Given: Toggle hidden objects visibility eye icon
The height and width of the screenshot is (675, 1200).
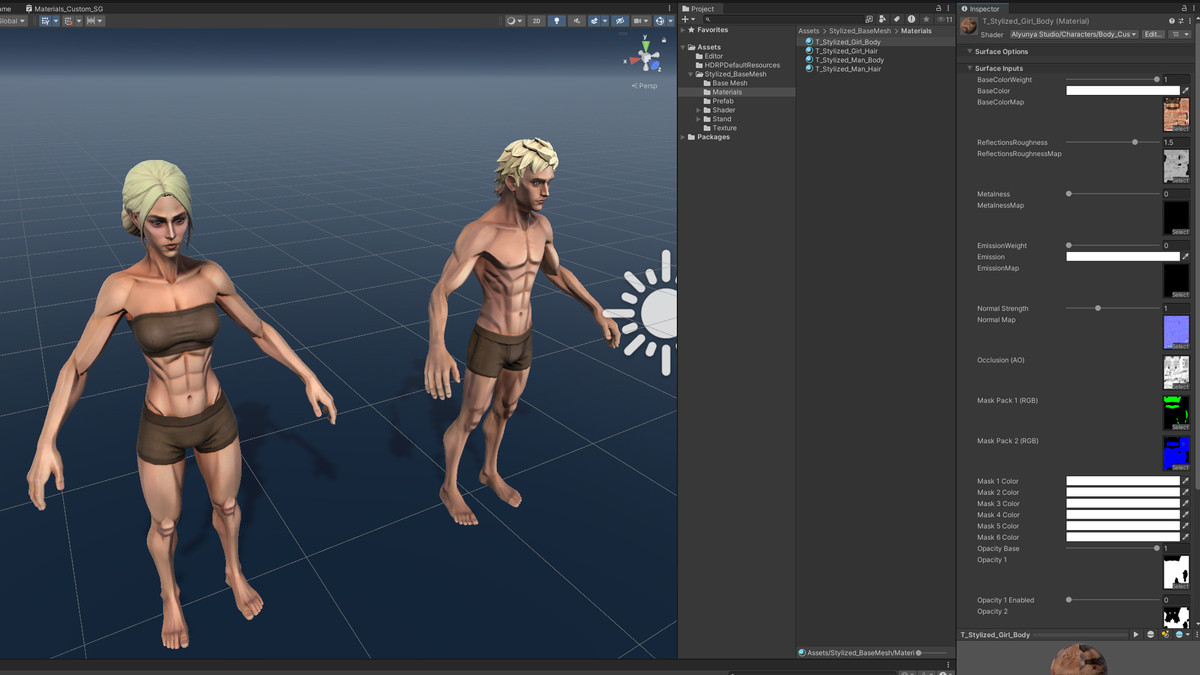Looking at the screenshot, I should pos(620,20).
